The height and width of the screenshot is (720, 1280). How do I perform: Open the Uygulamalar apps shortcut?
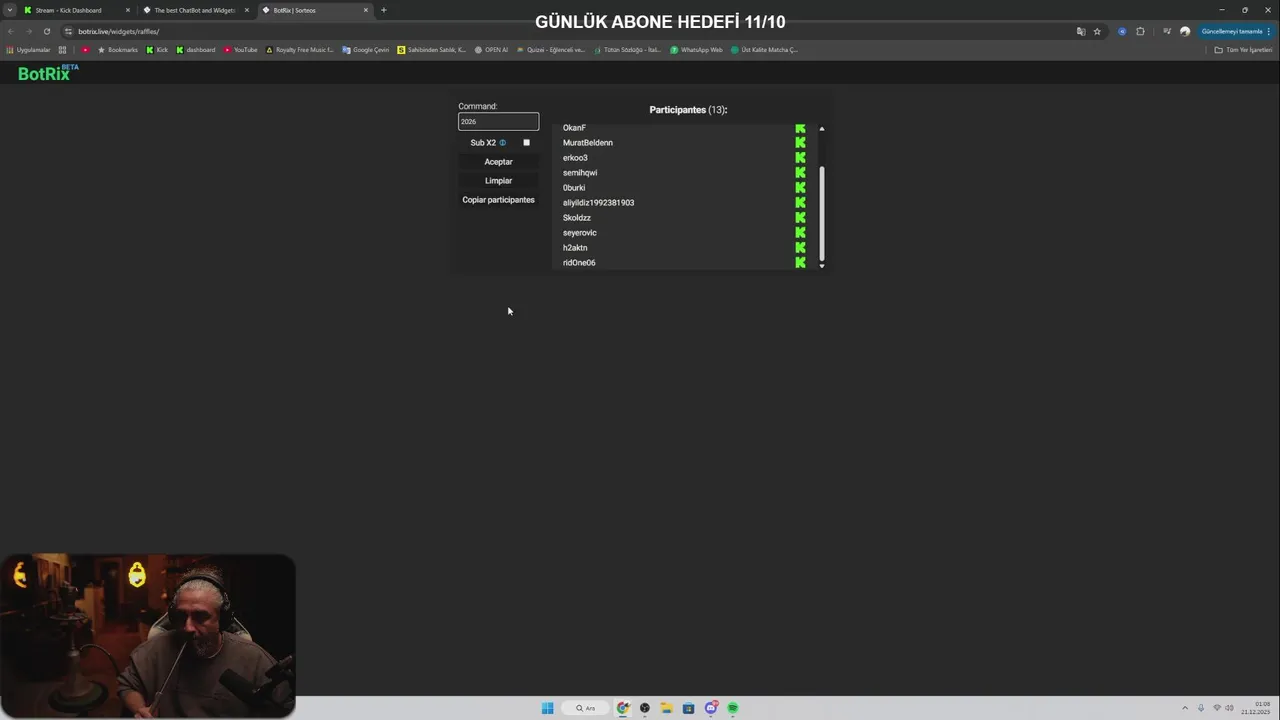point(28,50)
